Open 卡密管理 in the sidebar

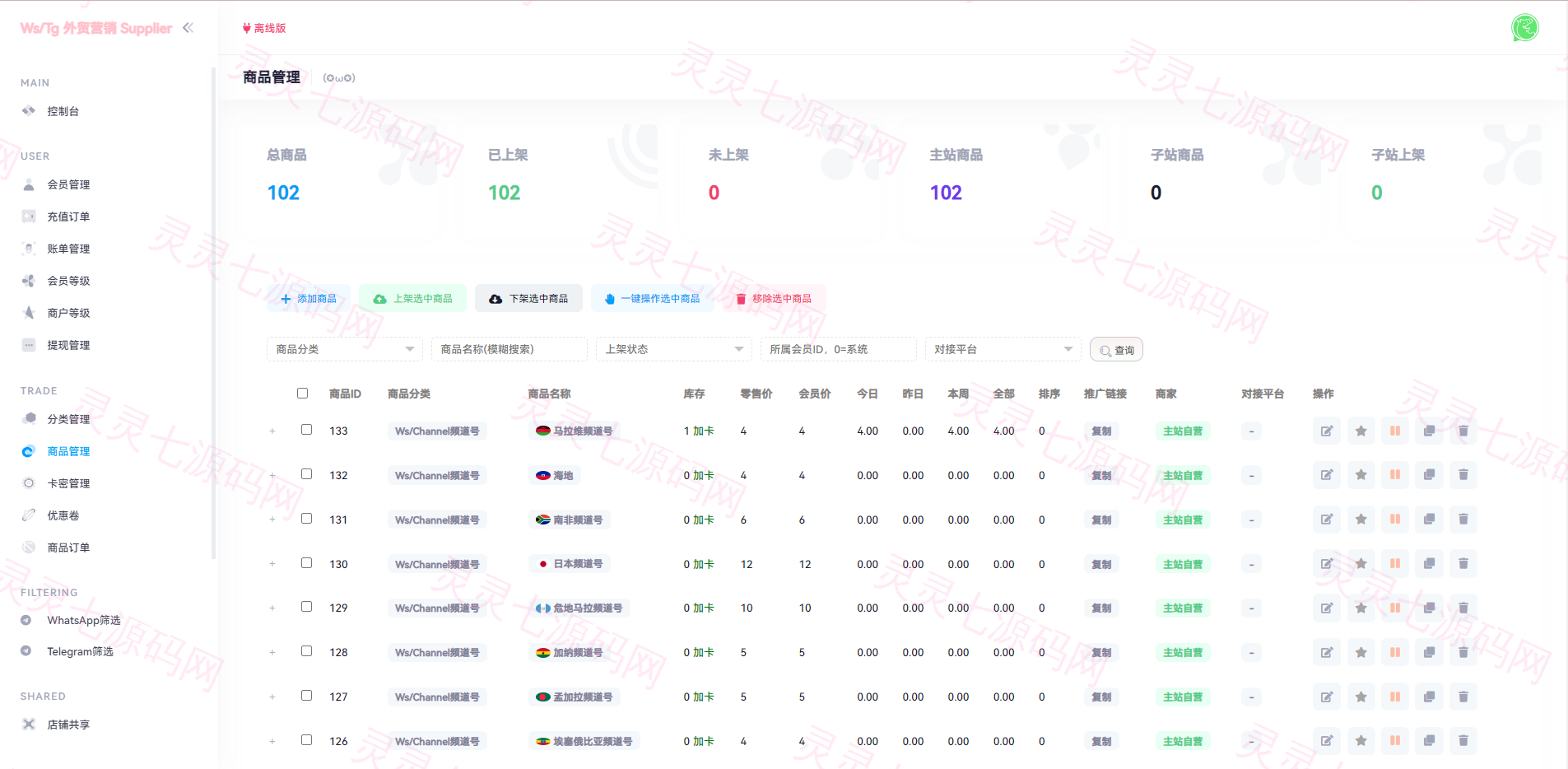(x=68, y=483)
